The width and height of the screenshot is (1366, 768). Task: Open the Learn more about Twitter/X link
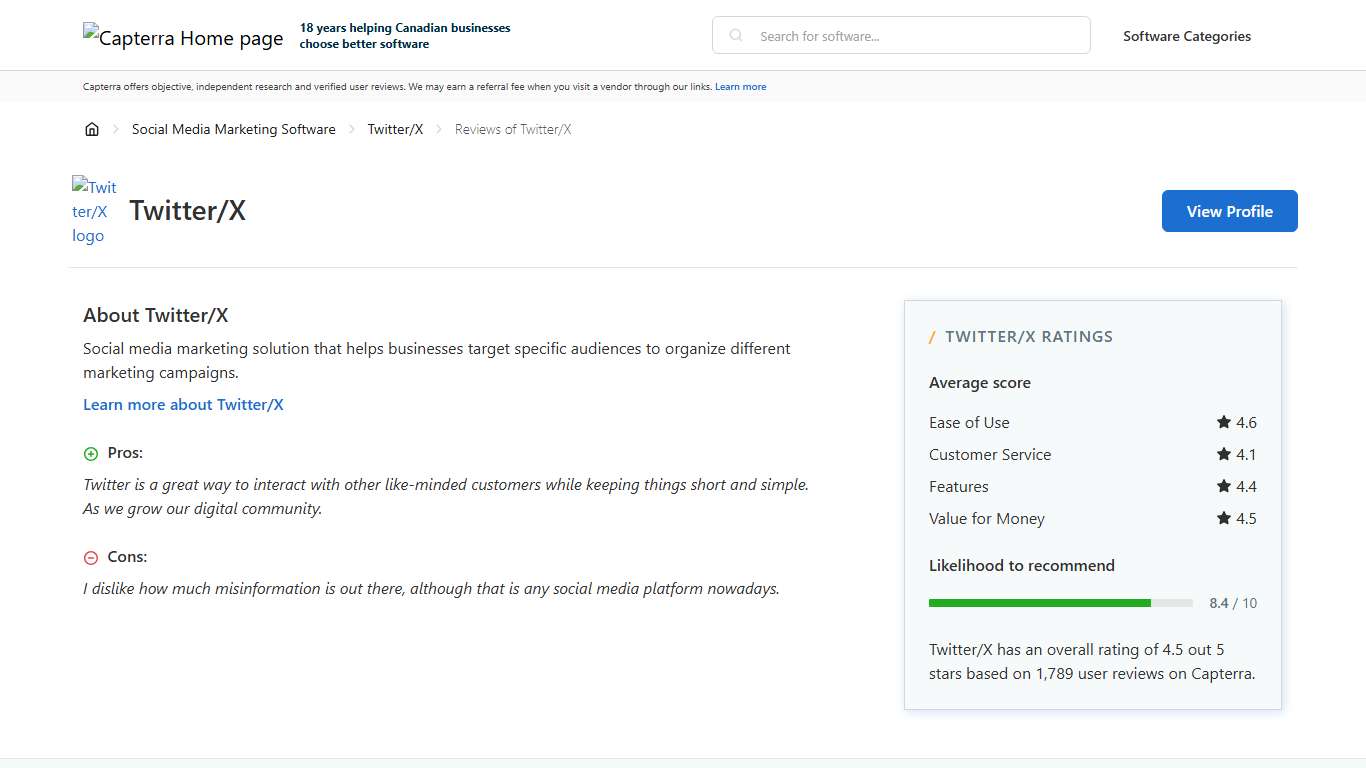tap(183, 404)
